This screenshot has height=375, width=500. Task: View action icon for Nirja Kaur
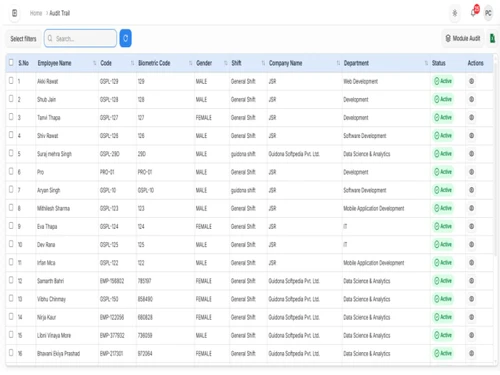(471, 317)
